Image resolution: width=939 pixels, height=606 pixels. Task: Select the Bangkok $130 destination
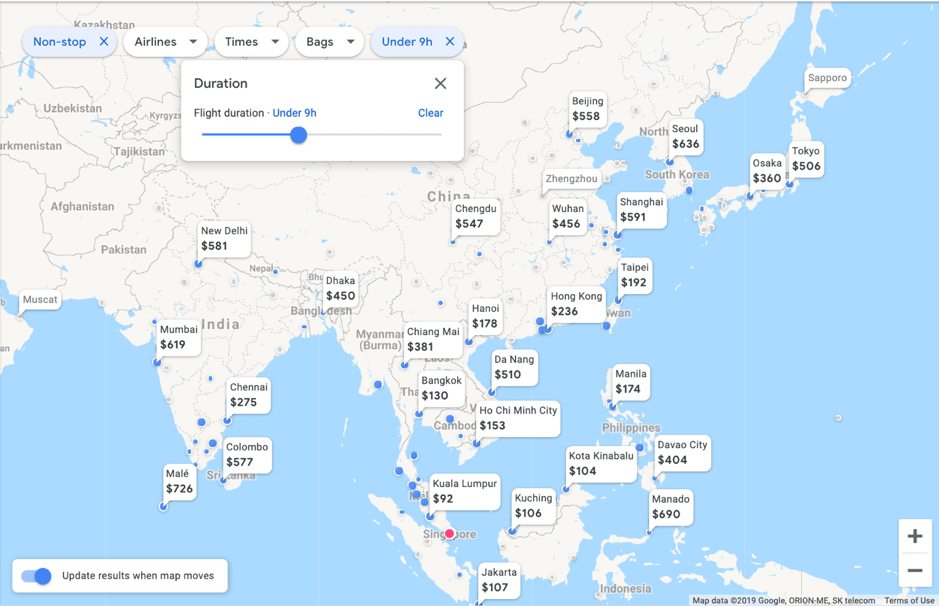click(441, 388)
